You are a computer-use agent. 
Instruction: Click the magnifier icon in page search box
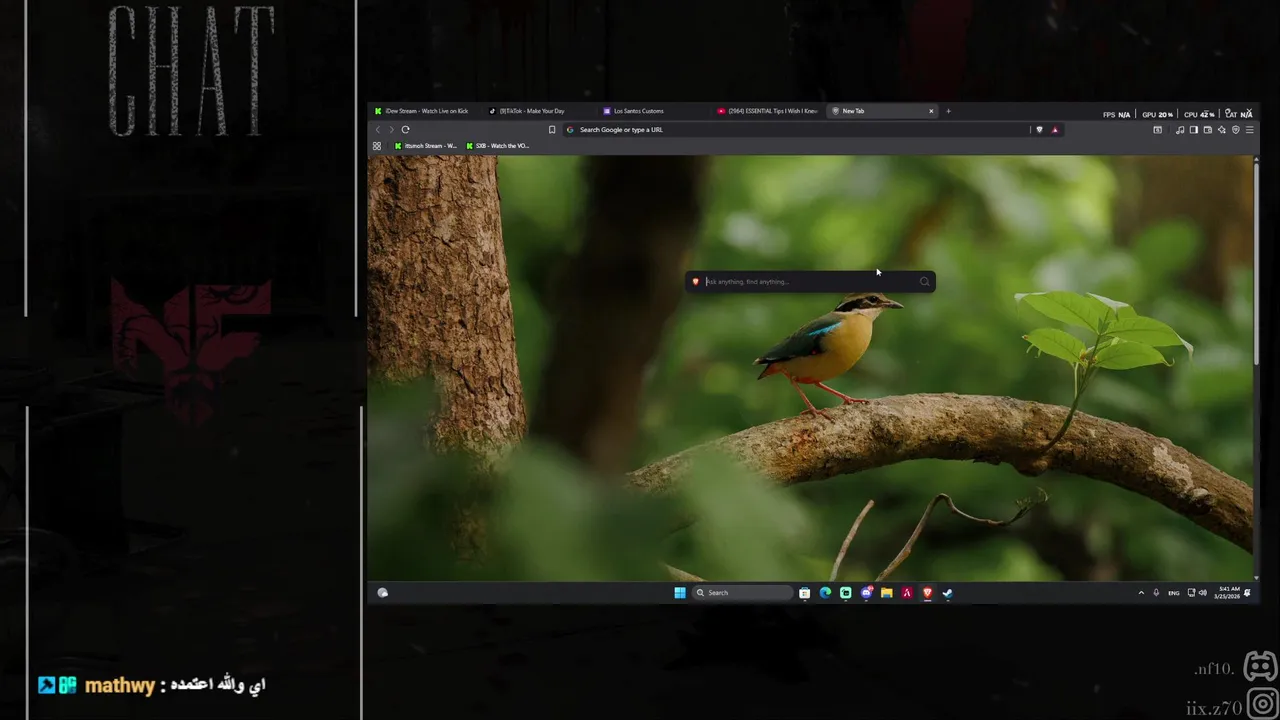click(x=924, y=282)
